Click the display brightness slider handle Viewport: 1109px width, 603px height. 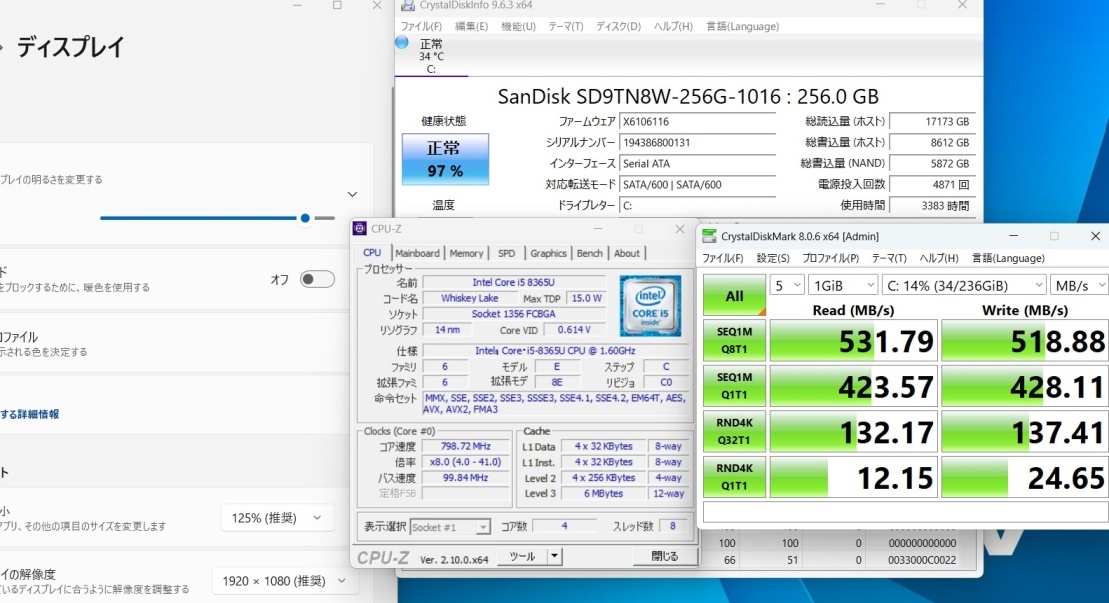click(x=305, y=218)
